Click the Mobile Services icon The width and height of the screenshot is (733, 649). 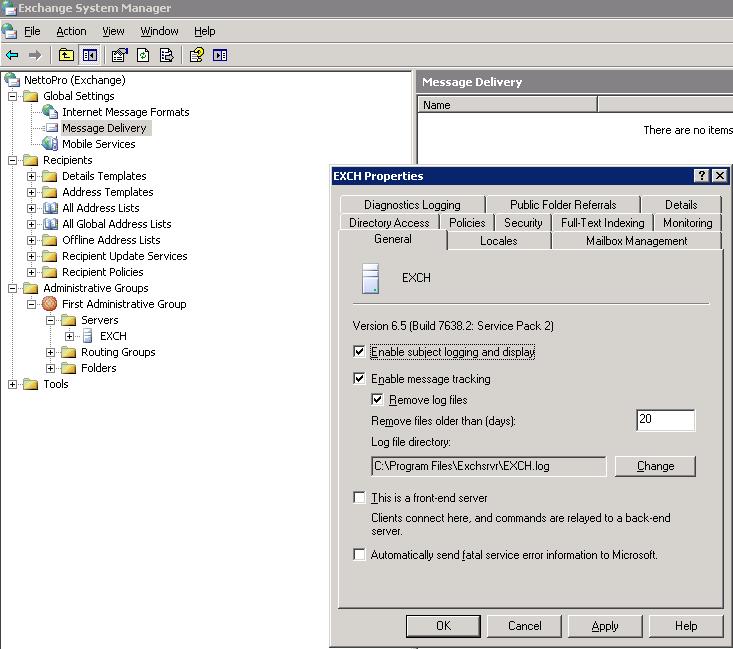pos(50,144)
